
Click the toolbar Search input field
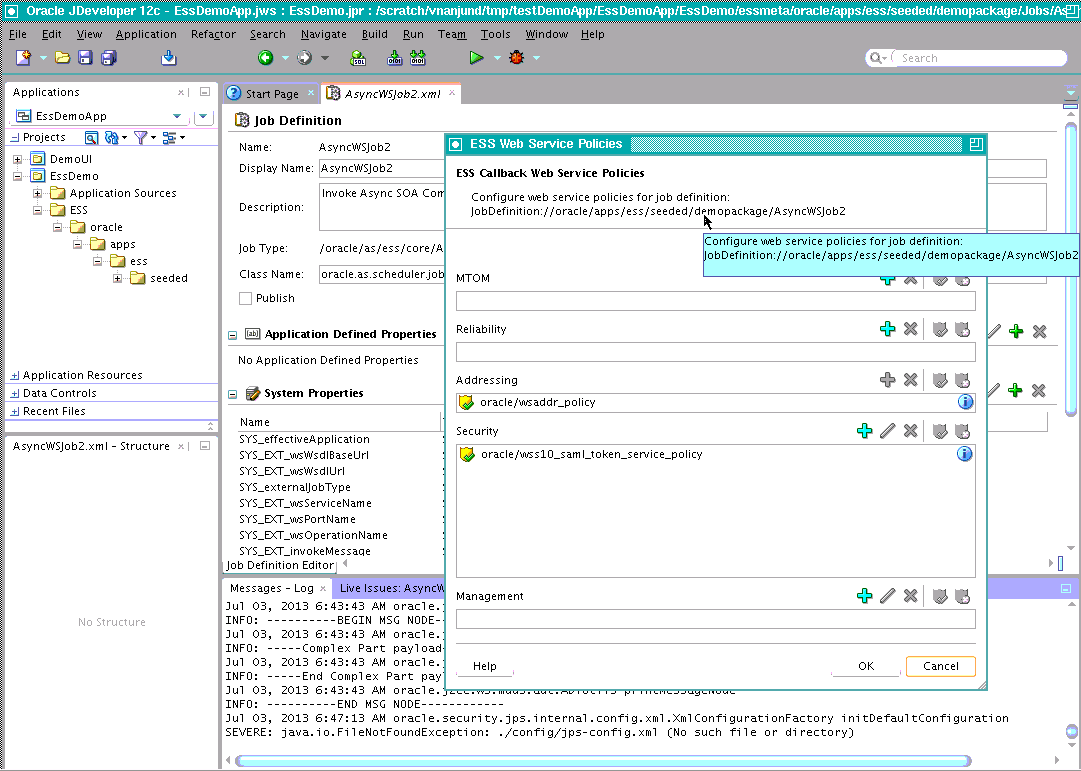point(979,58)
